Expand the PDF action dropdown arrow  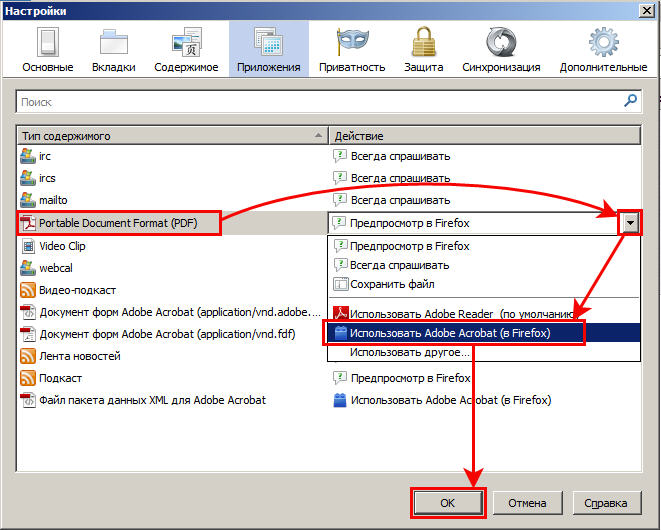click(629, 223)
